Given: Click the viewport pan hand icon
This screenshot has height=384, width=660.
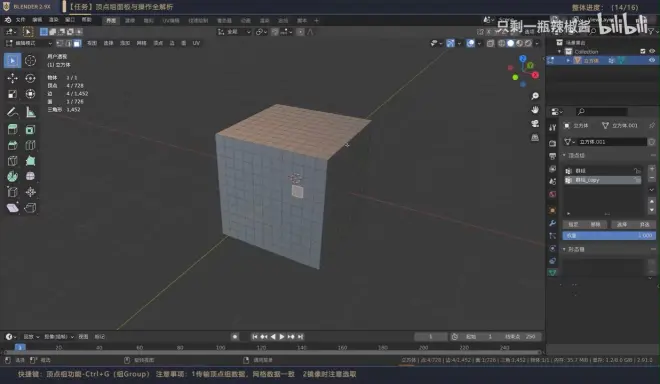Looking at the screenshot, I should 535,110.
